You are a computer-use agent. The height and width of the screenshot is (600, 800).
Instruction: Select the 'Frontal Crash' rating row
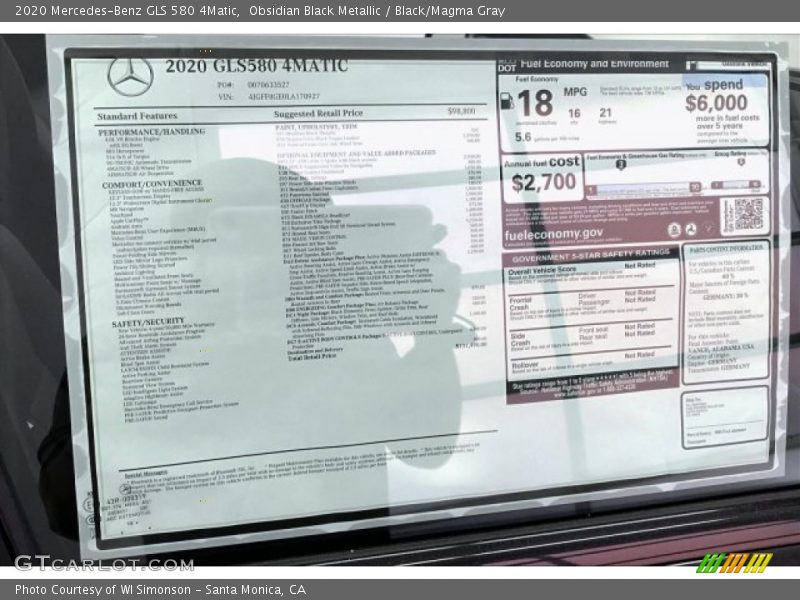tap(591, 305)
